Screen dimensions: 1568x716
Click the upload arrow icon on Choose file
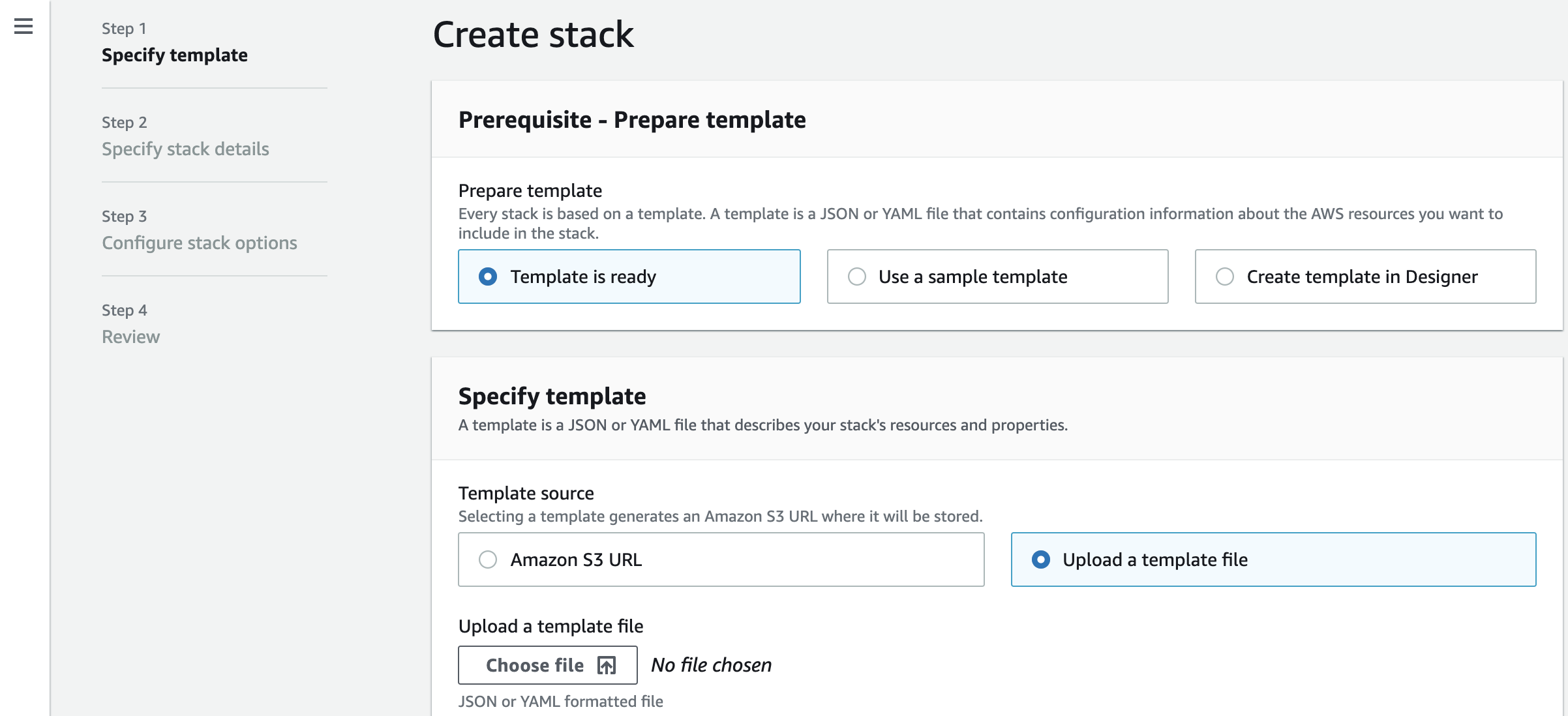[x=607, y=665]
